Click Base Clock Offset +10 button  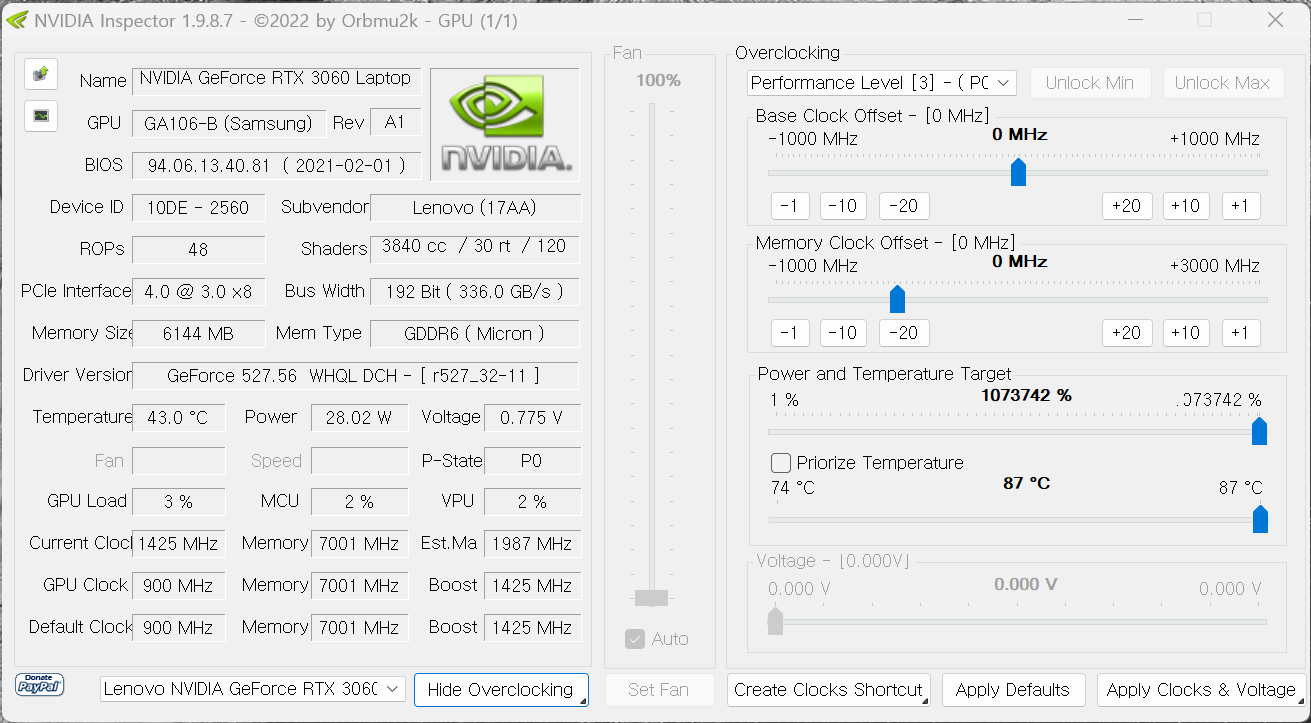point(1185,206)
